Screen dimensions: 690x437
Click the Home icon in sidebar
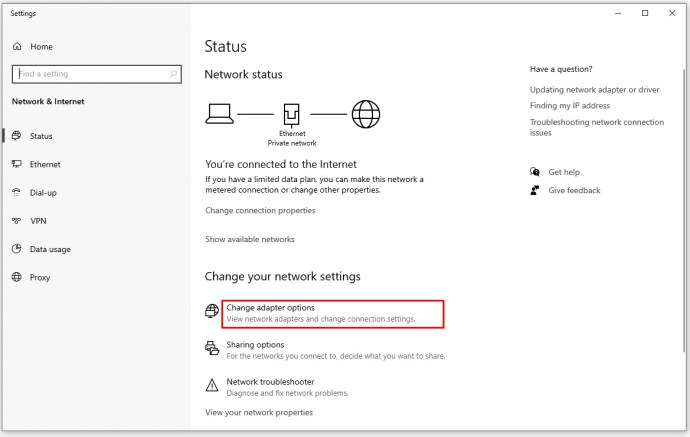click(x=17, y=46)
